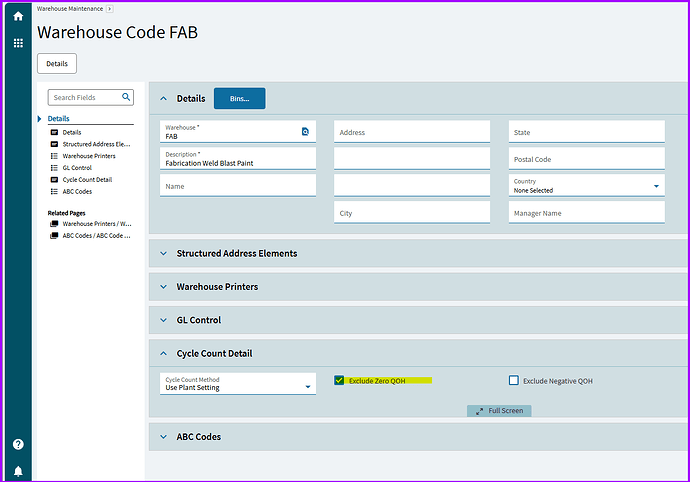Screen dimensions: 690x482
Task: Click the State input field
Action: (587, 132)
